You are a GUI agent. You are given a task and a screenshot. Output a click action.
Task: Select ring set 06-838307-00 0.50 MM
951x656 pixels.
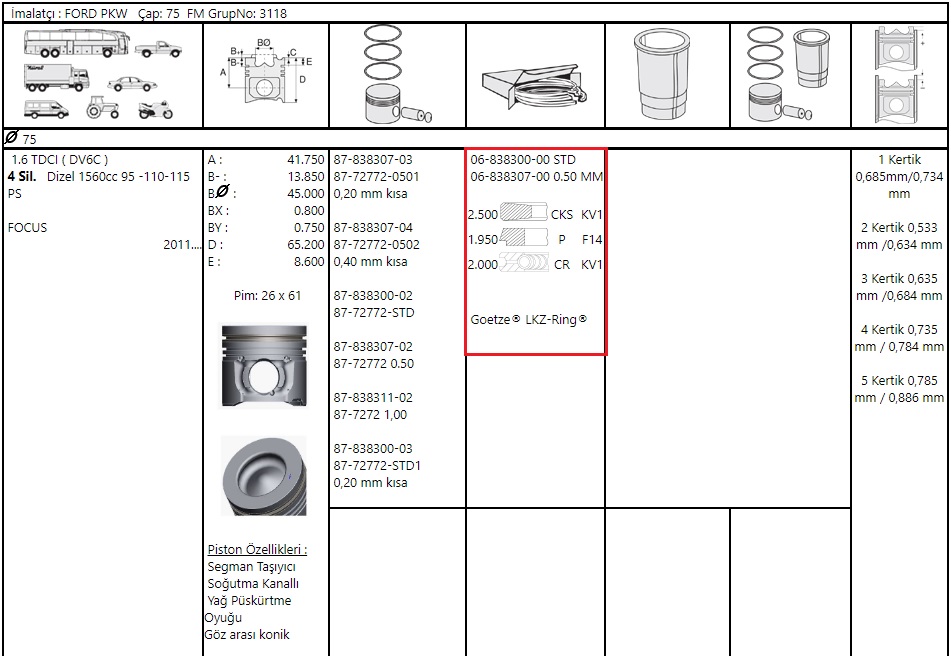(537, 177)
